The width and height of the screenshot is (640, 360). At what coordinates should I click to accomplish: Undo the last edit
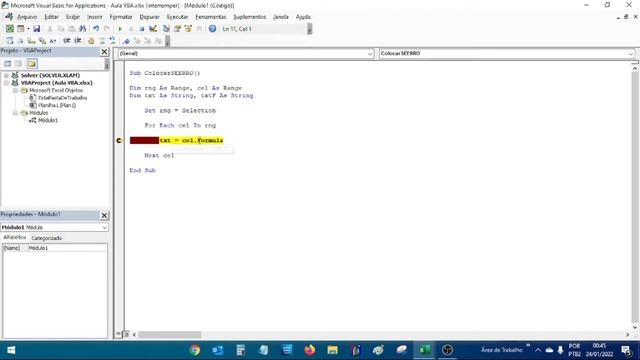[96, 29]
